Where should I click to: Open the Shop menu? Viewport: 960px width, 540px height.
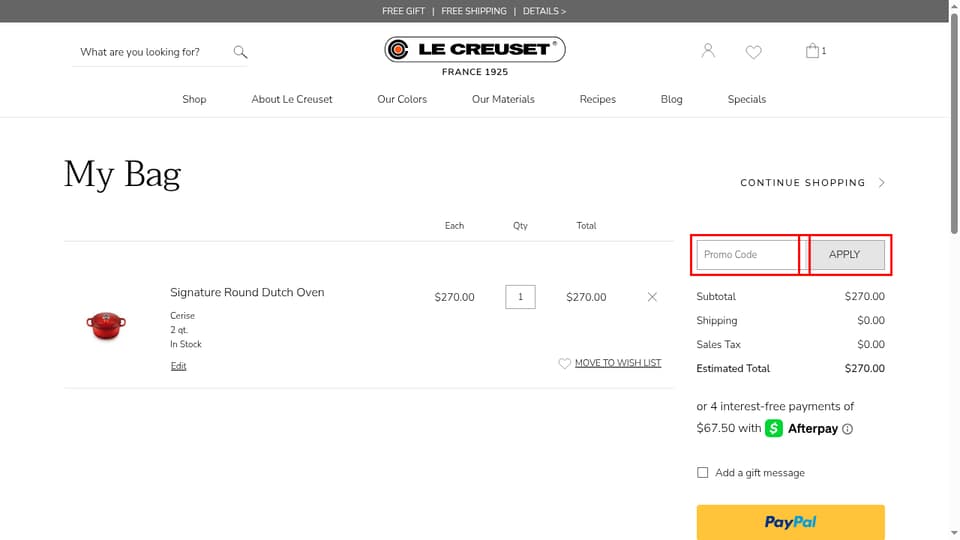pyautogui.click(x=194, y=99)
